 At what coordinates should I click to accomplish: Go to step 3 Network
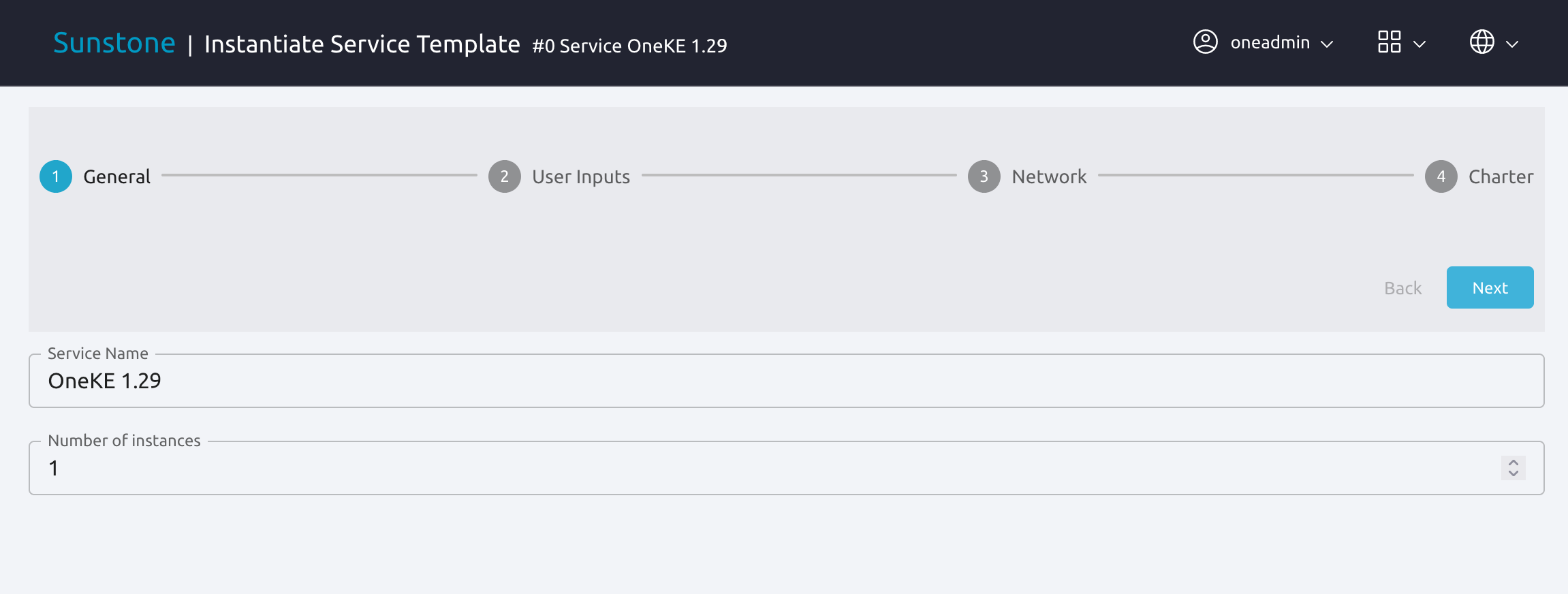[x=1027, y=176]
